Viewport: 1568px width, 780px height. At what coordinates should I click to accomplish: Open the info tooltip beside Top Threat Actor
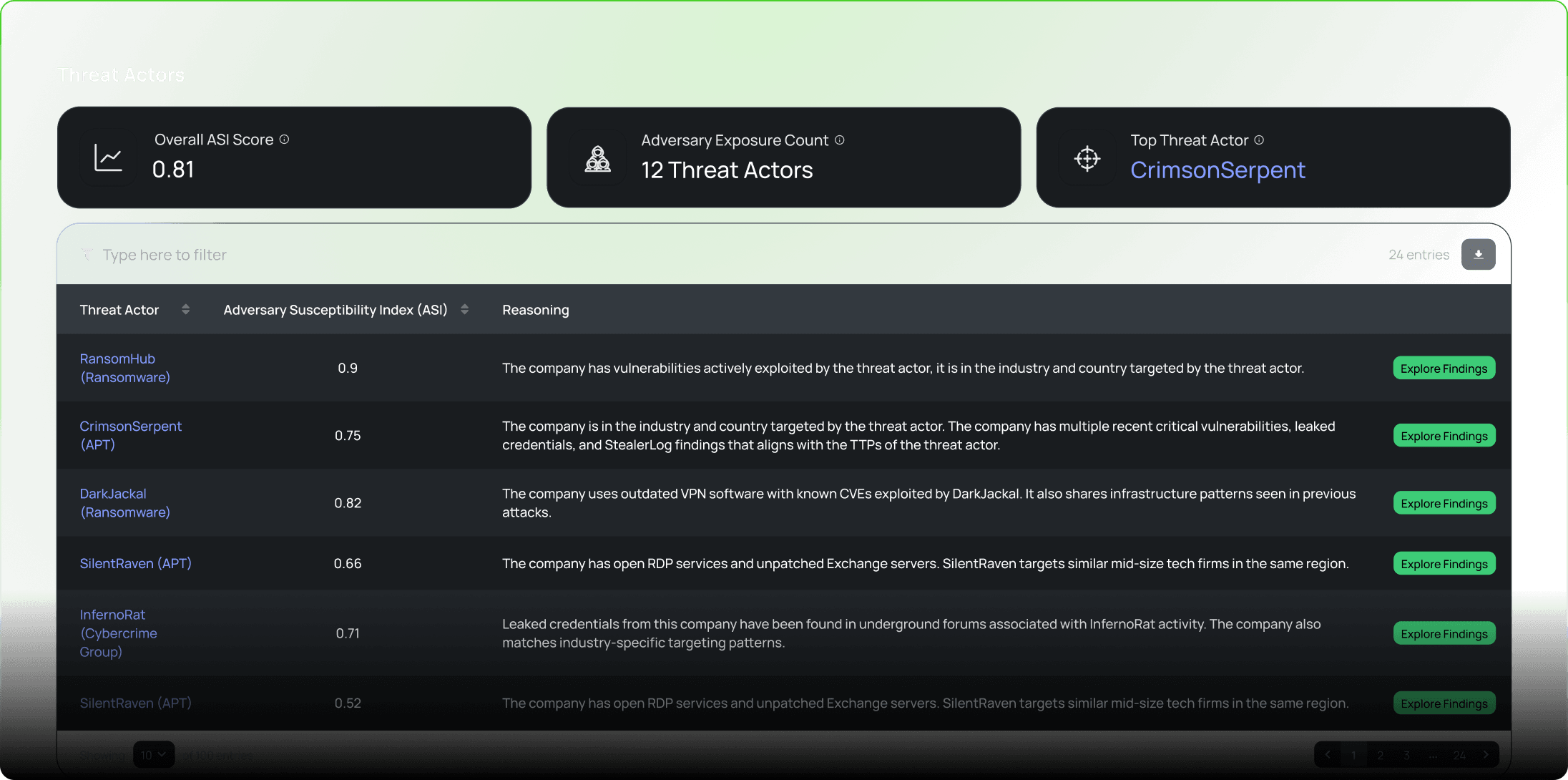pyautogui.click(x=1260, y=140)
